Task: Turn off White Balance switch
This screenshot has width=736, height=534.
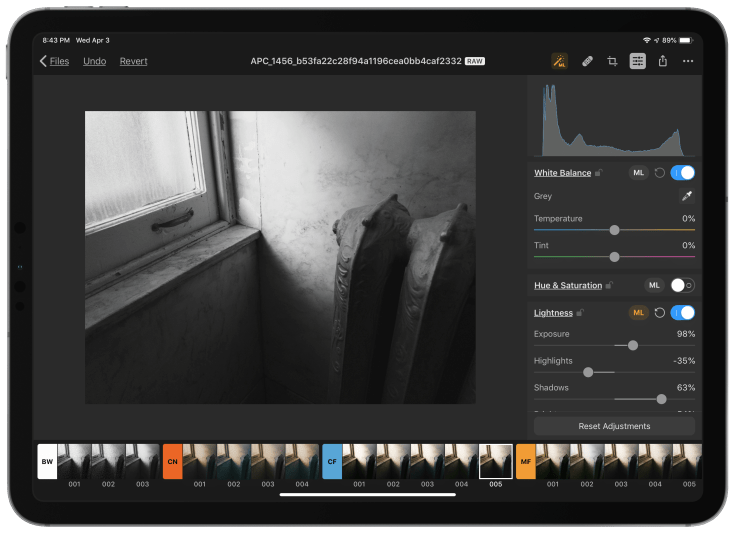Action: 682,173
